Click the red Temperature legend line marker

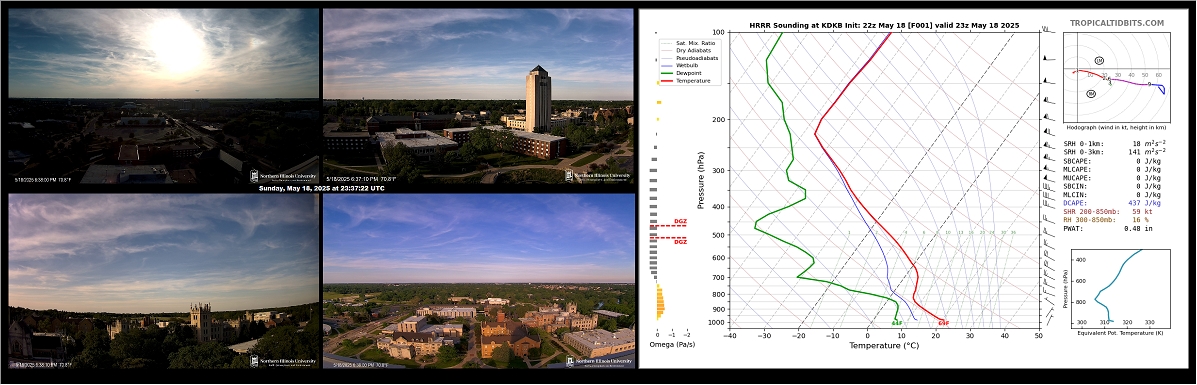point(666,81)
